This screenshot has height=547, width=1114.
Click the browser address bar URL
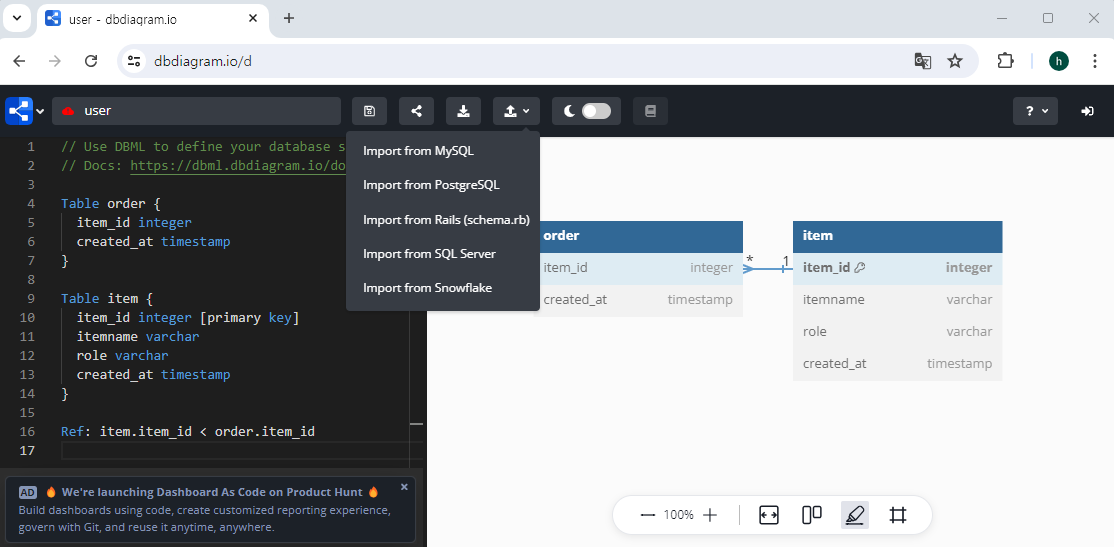202,61
